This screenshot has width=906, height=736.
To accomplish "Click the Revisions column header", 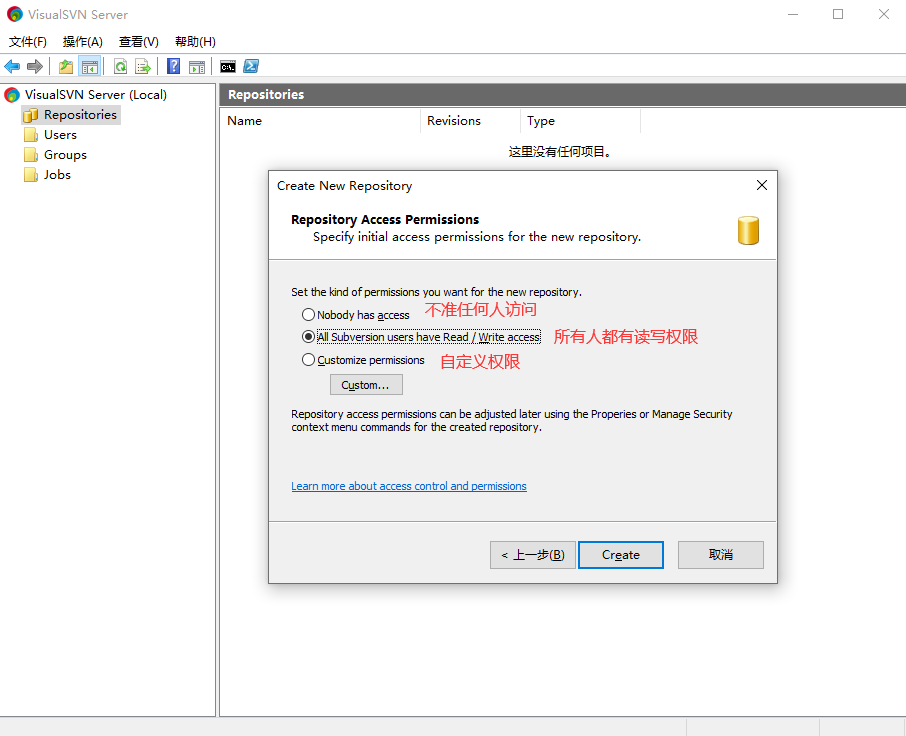I will point(454,121).
